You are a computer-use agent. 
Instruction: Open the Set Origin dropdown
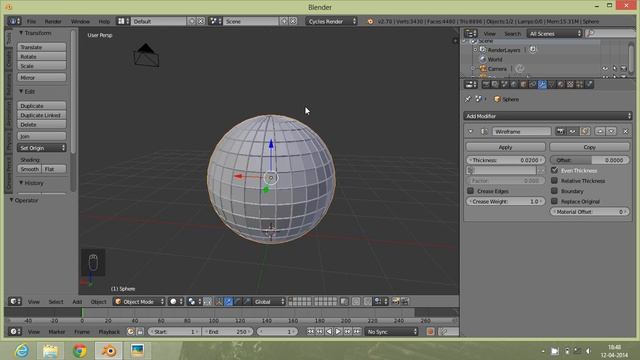pos(42,148)
